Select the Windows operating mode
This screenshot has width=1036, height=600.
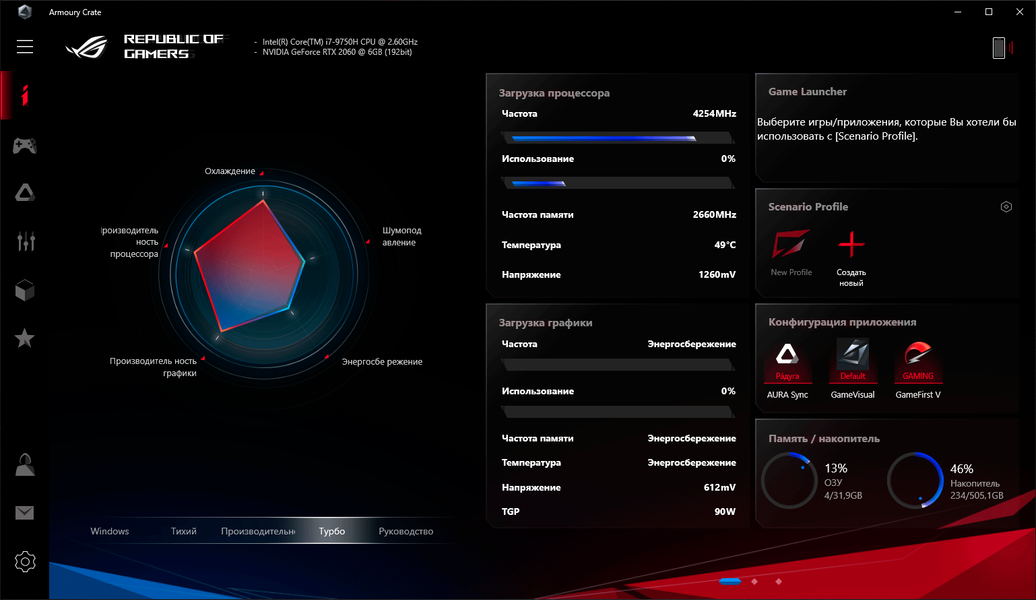110,531
